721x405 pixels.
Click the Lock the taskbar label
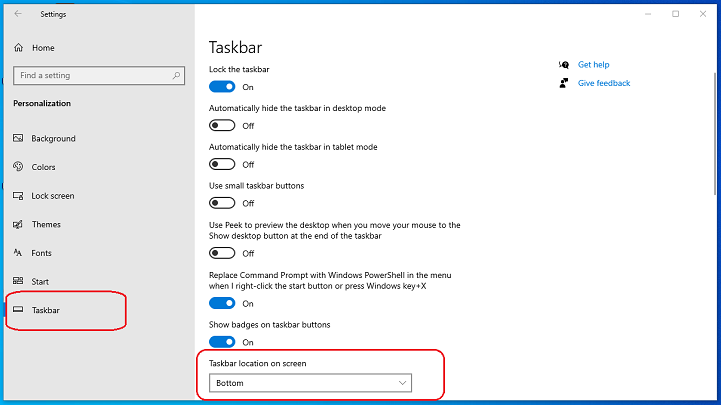coord(239,69)
